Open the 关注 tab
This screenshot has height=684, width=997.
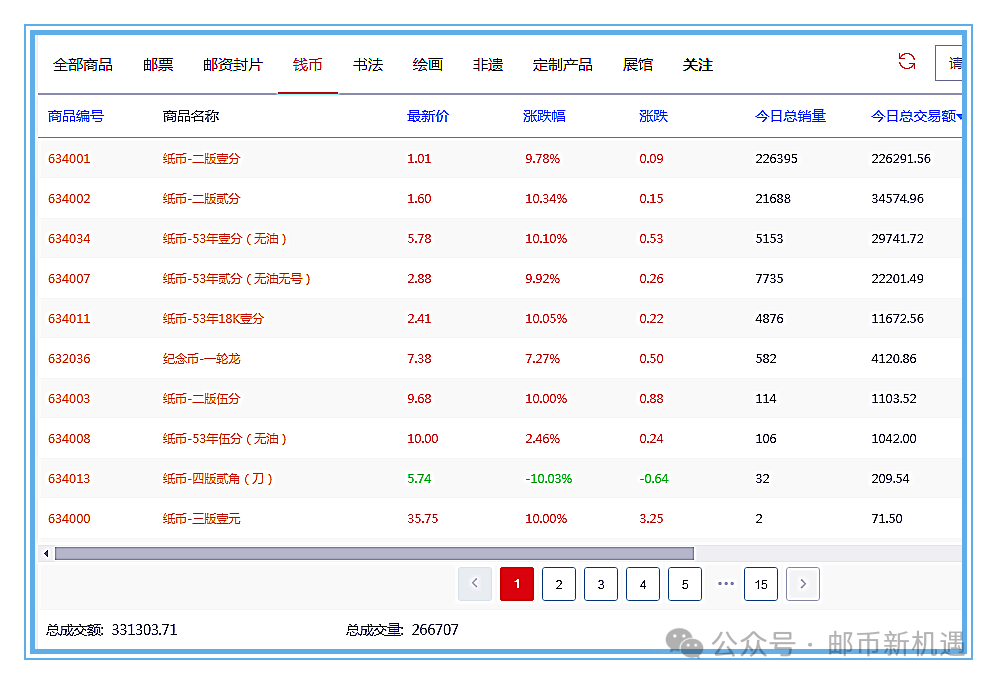tap(698, 65)
